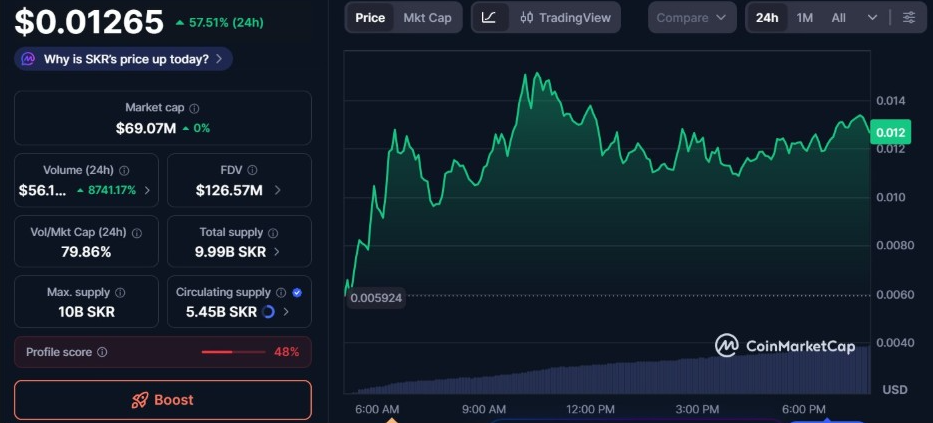Expand FDV details chevron
933x423 pixels.
coord(277,190)
